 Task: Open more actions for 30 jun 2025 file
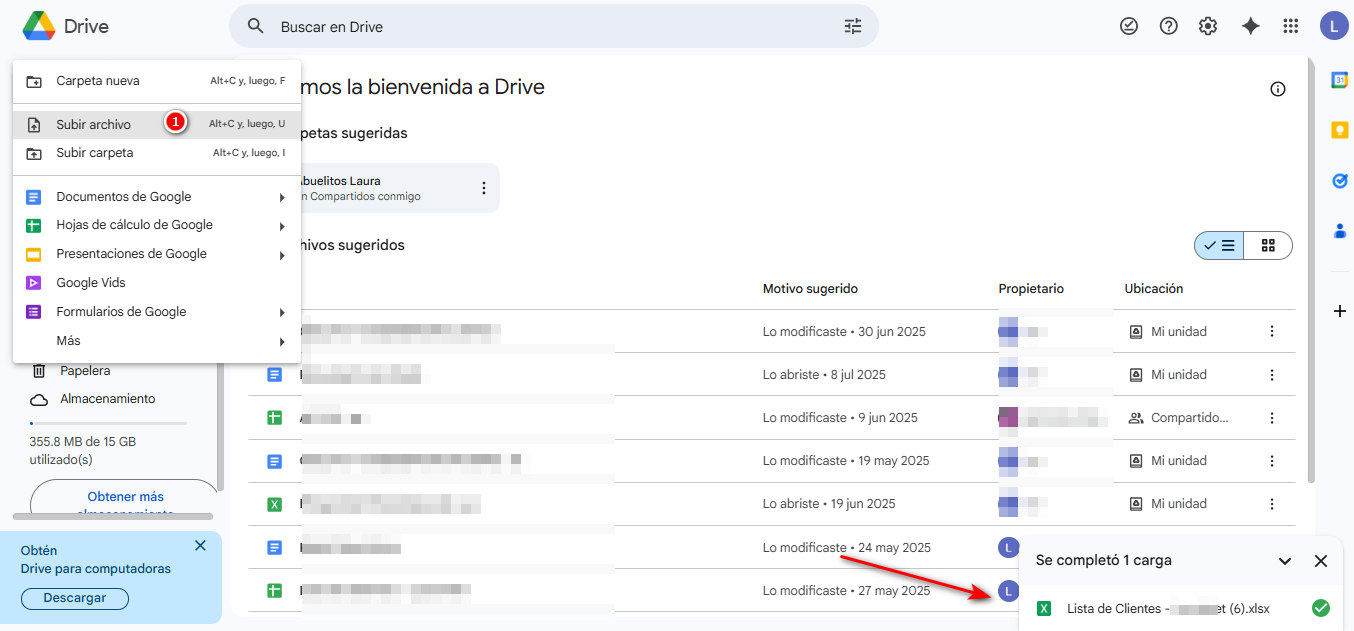coord(1272,331)
